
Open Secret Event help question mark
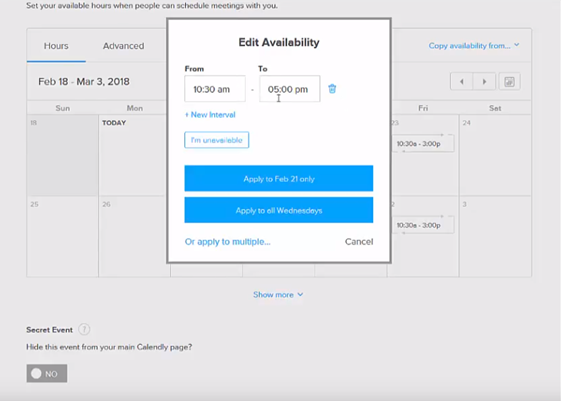tap(84, 329)
